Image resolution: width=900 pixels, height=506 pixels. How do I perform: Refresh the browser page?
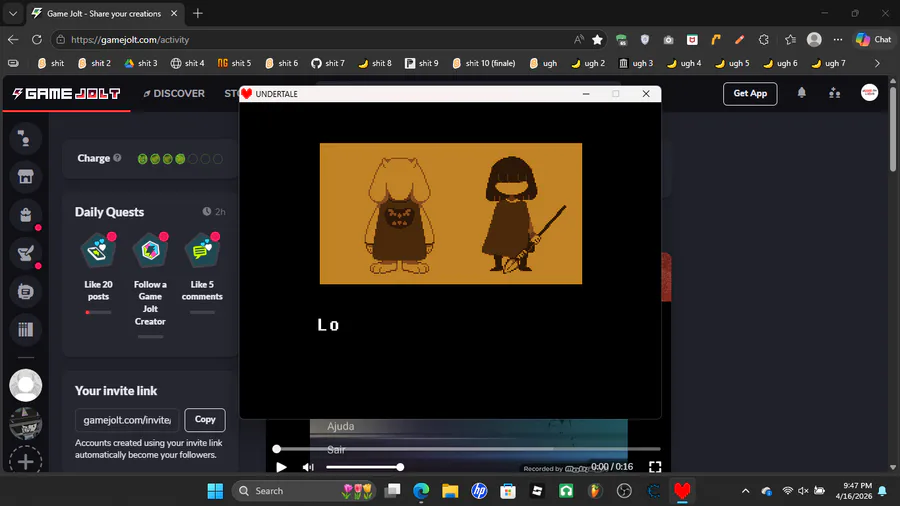37,40
